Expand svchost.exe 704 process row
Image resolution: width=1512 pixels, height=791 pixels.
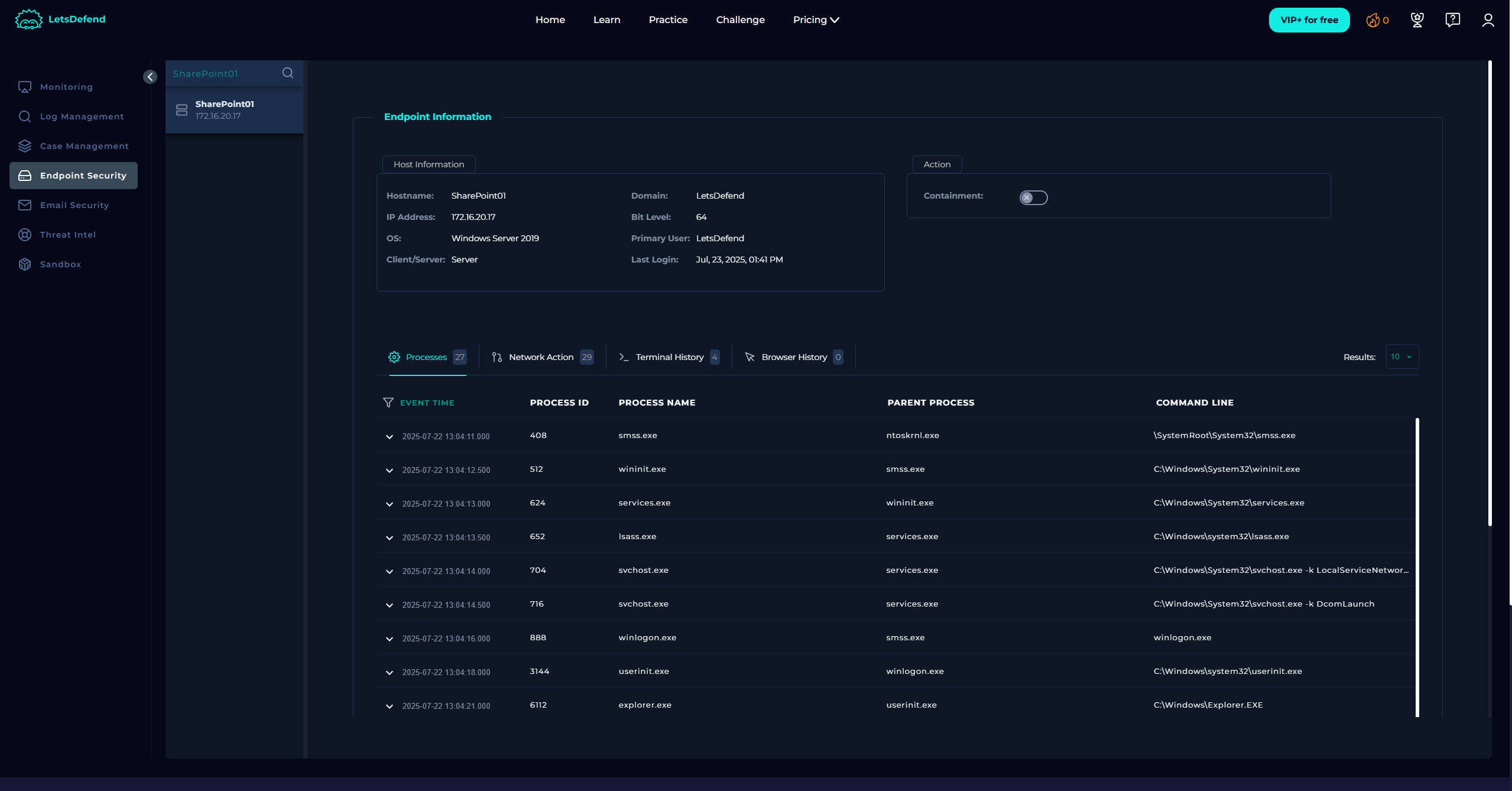[390, 572]
